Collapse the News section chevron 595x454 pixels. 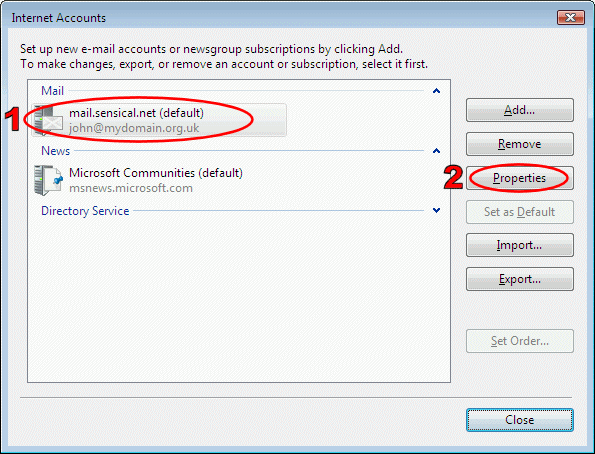(436, 151)
